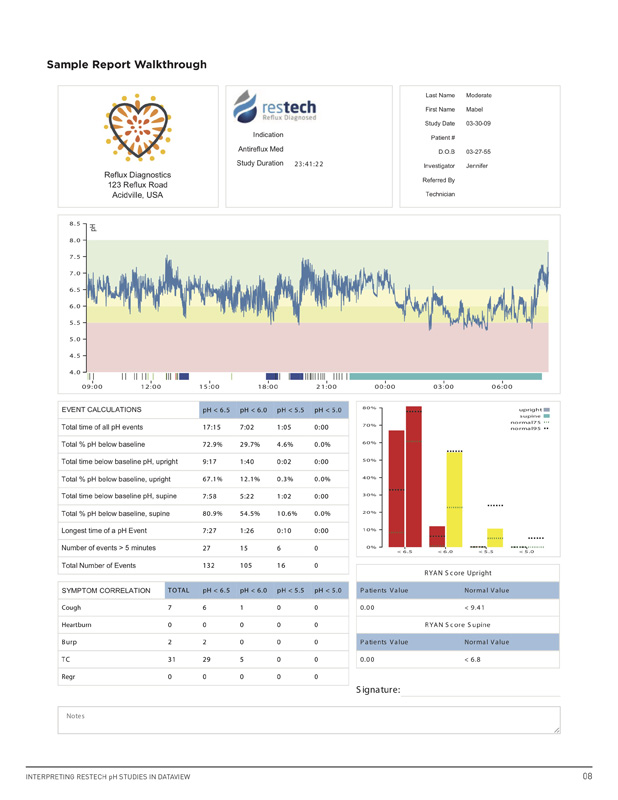Click the normal95 legend marker
Viewport: 618px width, 800px height.
coord(546,428)
